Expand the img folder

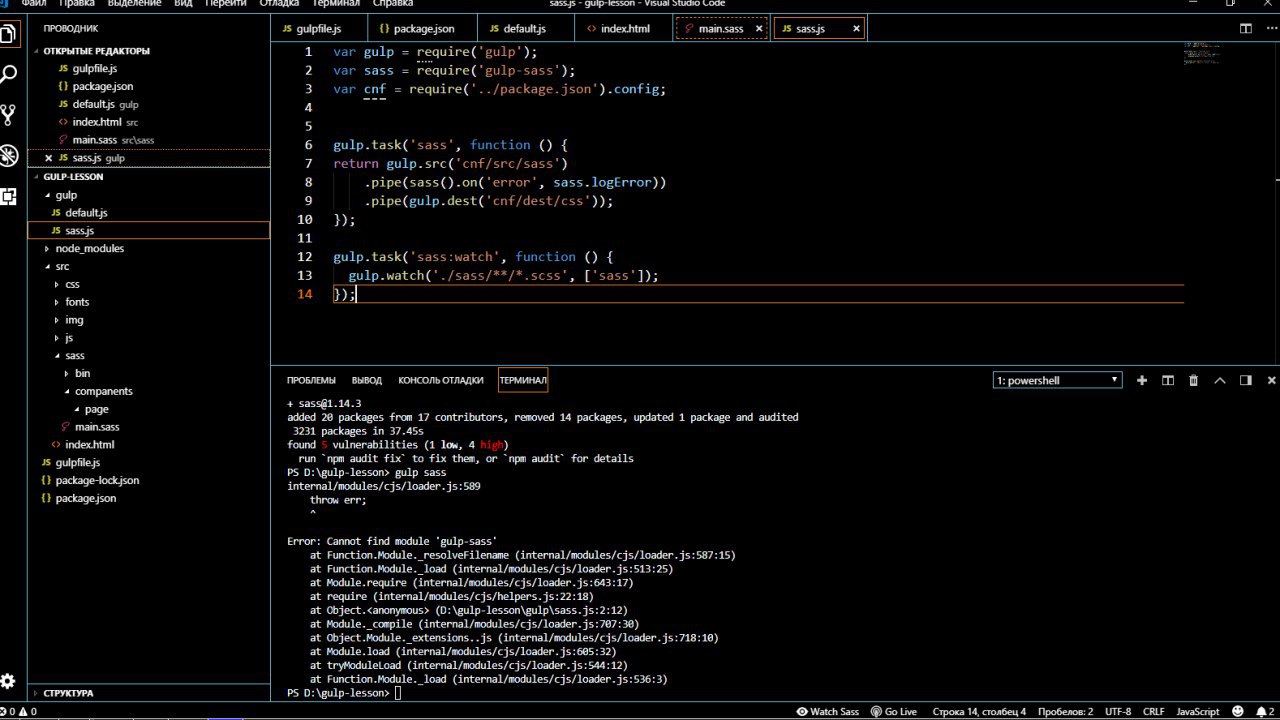pyautogui.click(x=74, y=320)
